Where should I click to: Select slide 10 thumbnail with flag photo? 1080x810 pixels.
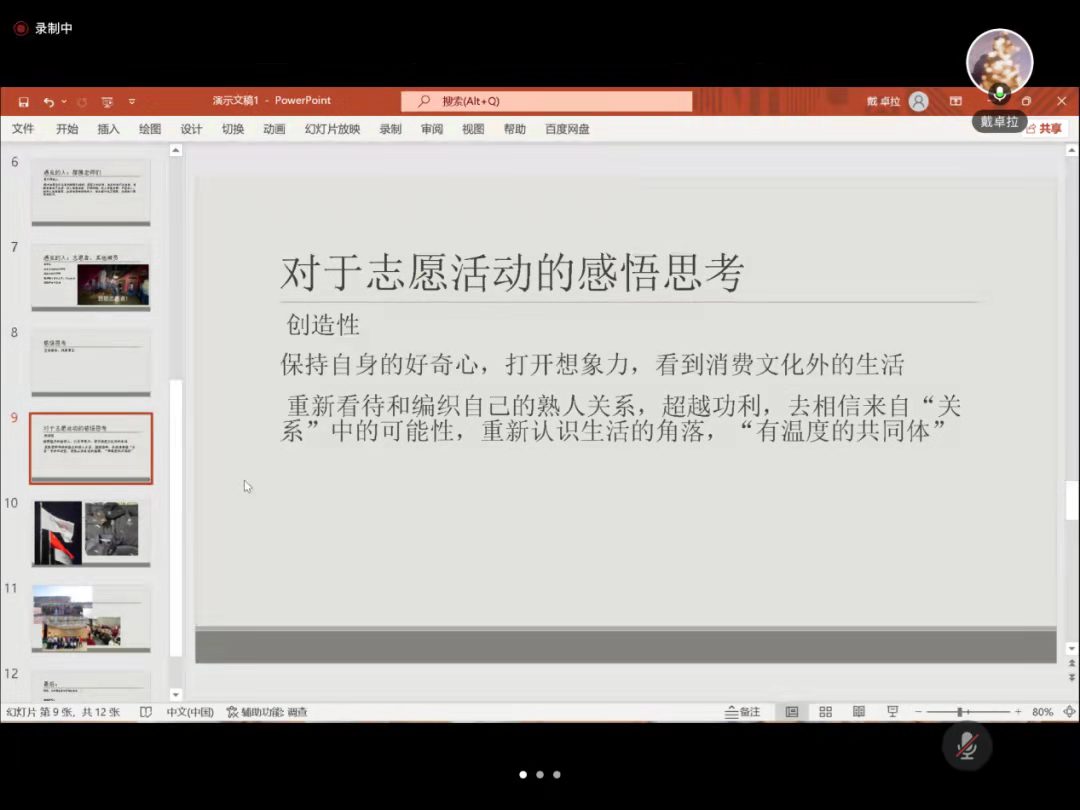(x=90, y=531)
